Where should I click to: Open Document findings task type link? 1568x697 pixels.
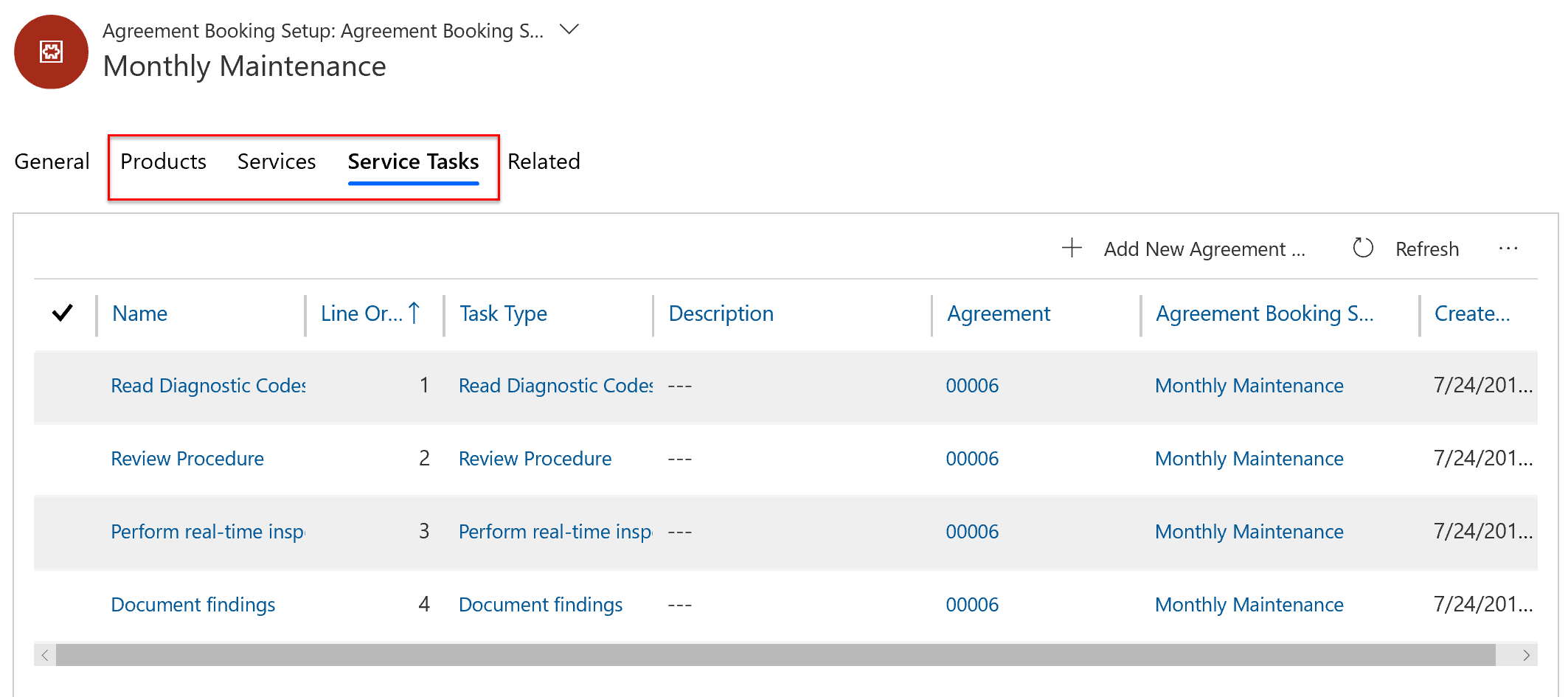(x=541, y=605)
